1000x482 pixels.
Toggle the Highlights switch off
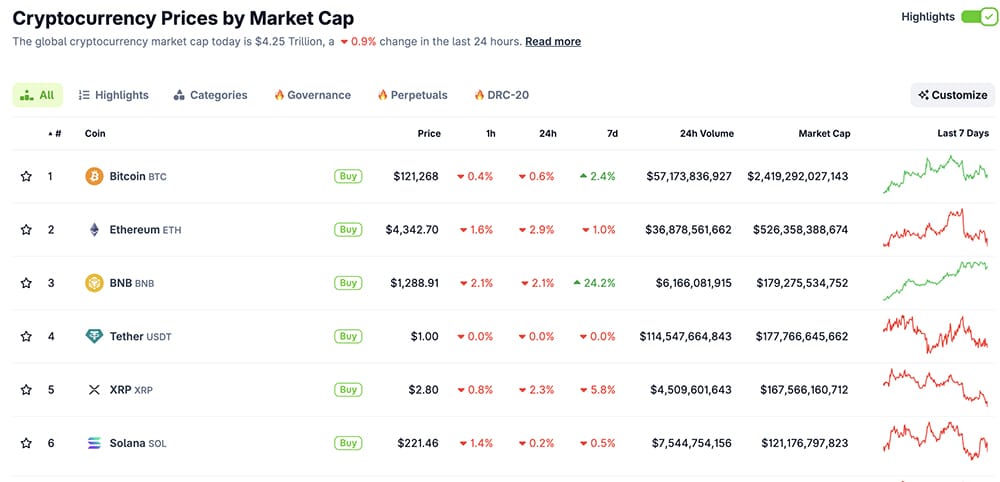tap(978, 17)
